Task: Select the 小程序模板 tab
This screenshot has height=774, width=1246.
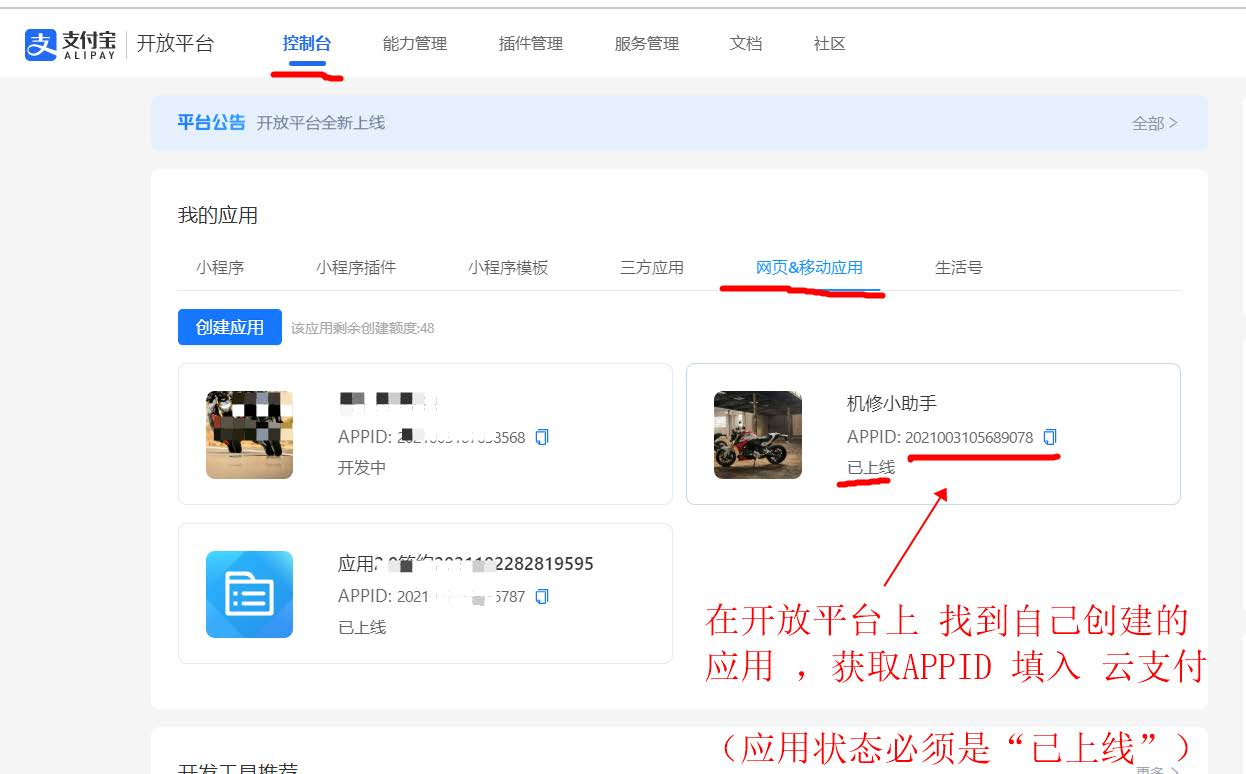Action: pos(508,268)
